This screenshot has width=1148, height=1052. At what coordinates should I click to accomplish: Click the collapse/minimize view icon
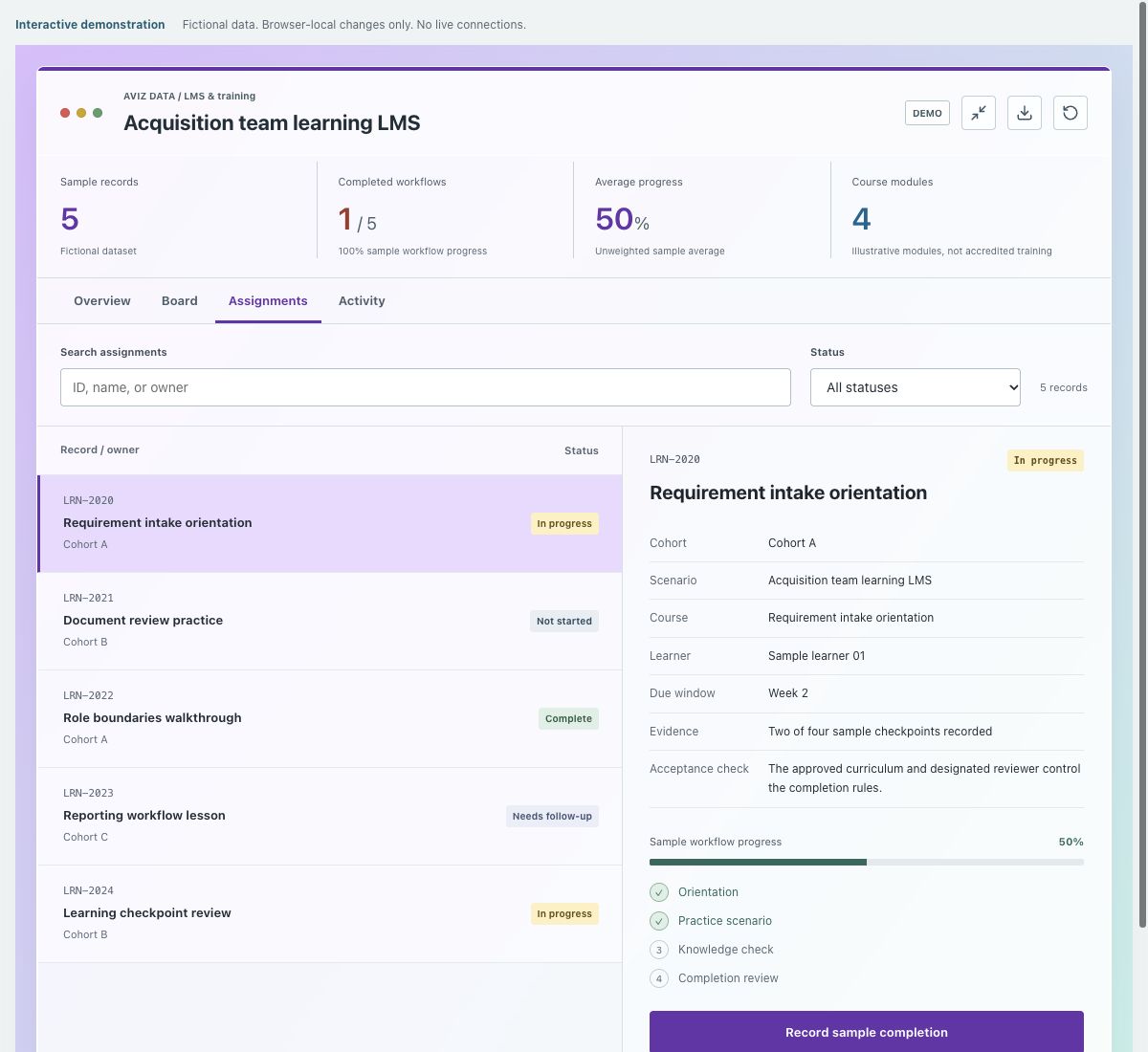tap(979, 113)
